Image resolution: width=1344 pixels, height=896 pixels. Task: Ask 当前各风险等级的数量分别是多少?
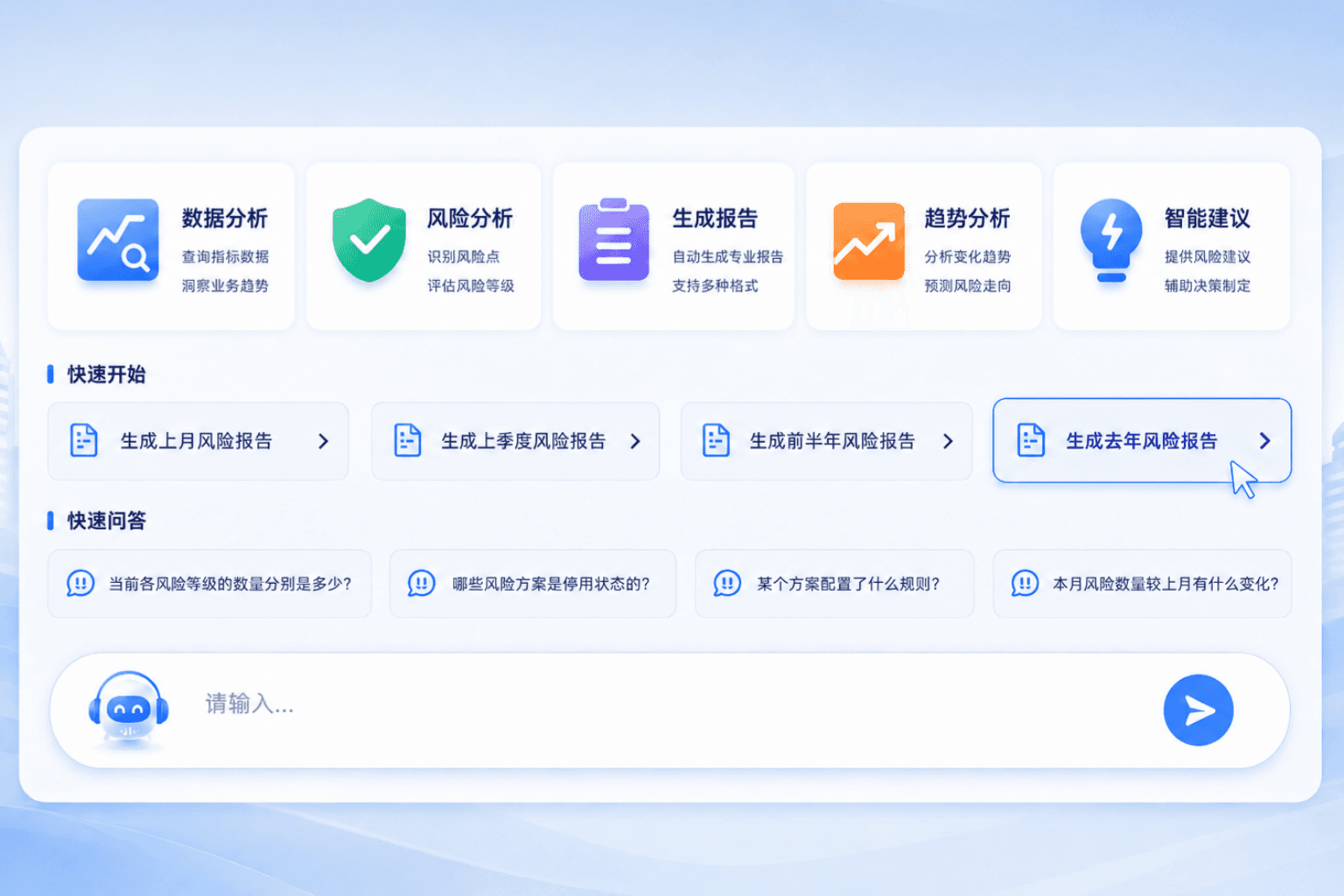coord(210,584)
